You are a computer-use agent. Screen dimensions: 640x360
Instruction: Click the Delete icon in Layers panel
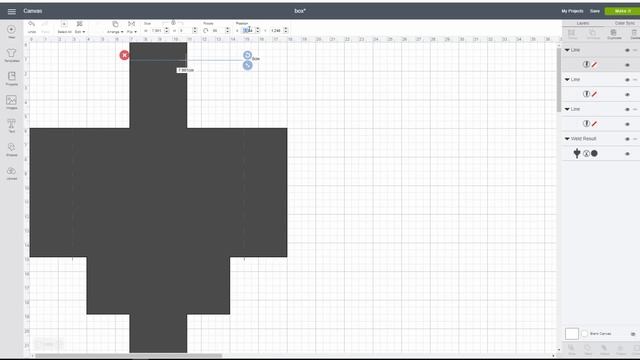(x=634, y=34)
